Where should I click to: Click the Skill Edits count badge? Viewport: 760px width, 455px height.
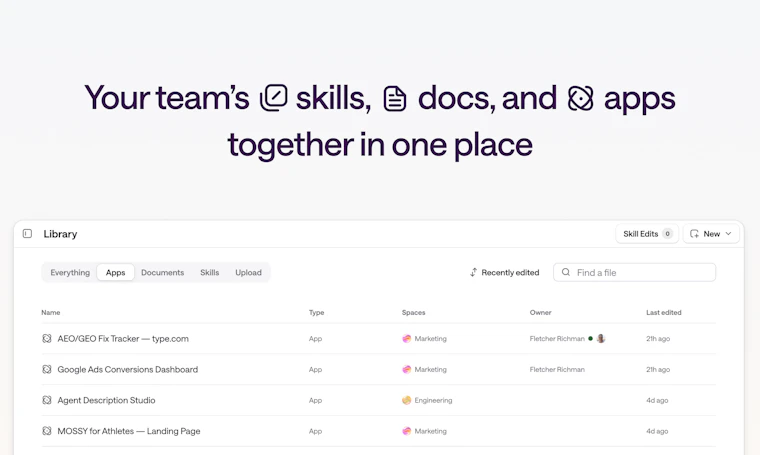coord(667,234)
